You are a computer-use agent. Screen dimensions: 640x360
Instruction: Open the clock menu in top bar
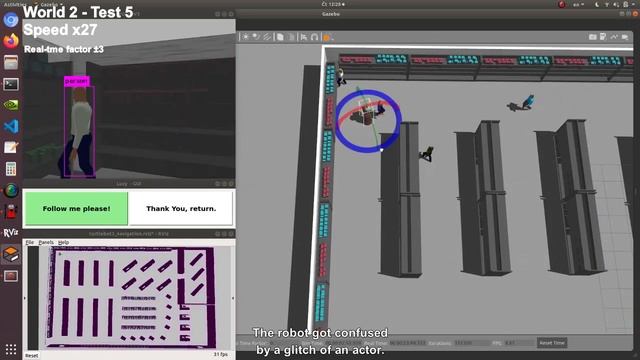(333, 4)
